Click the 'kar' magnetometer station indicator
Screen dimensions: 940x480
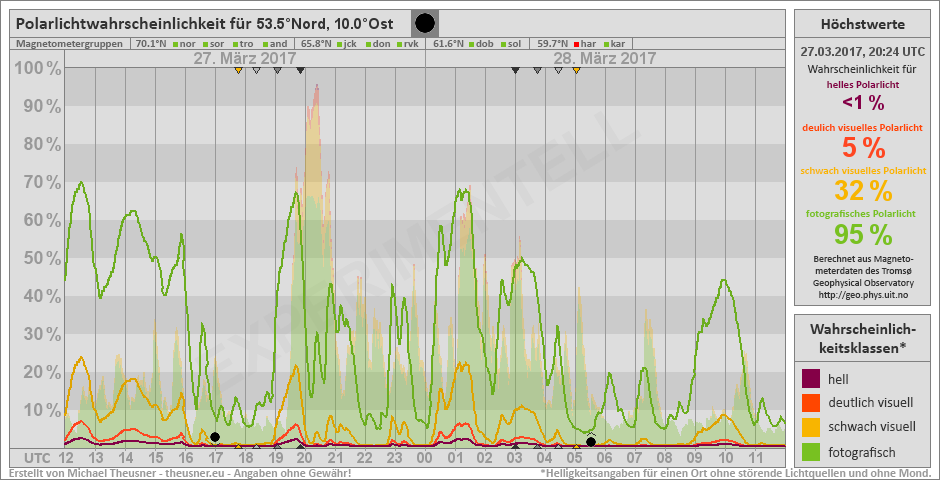(618, 44)
